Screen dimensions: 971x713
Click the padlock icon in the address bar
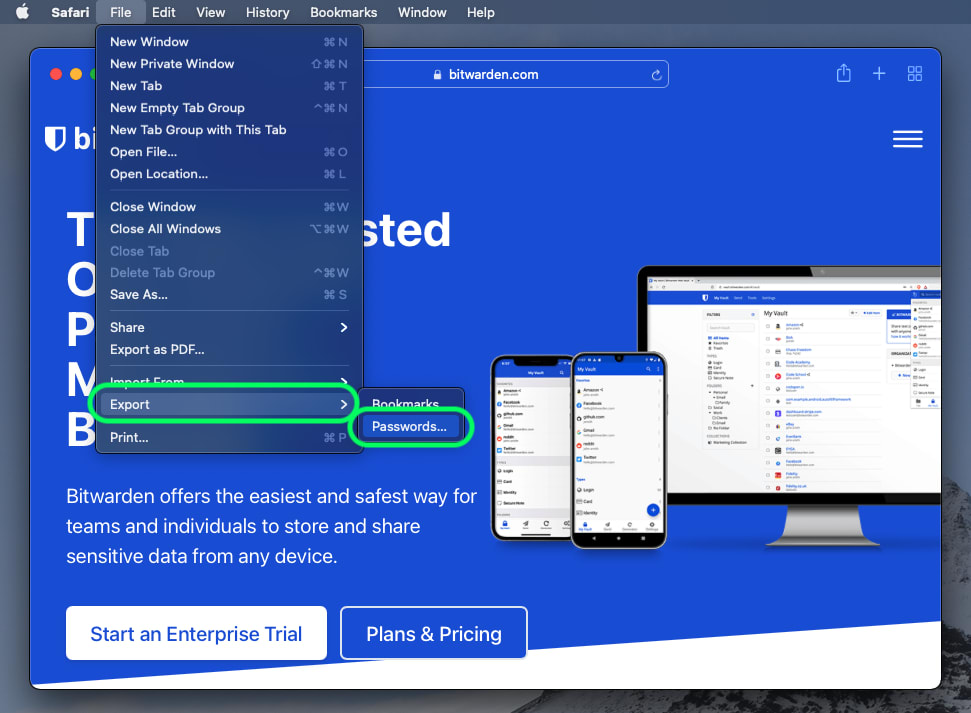point(438,73)
